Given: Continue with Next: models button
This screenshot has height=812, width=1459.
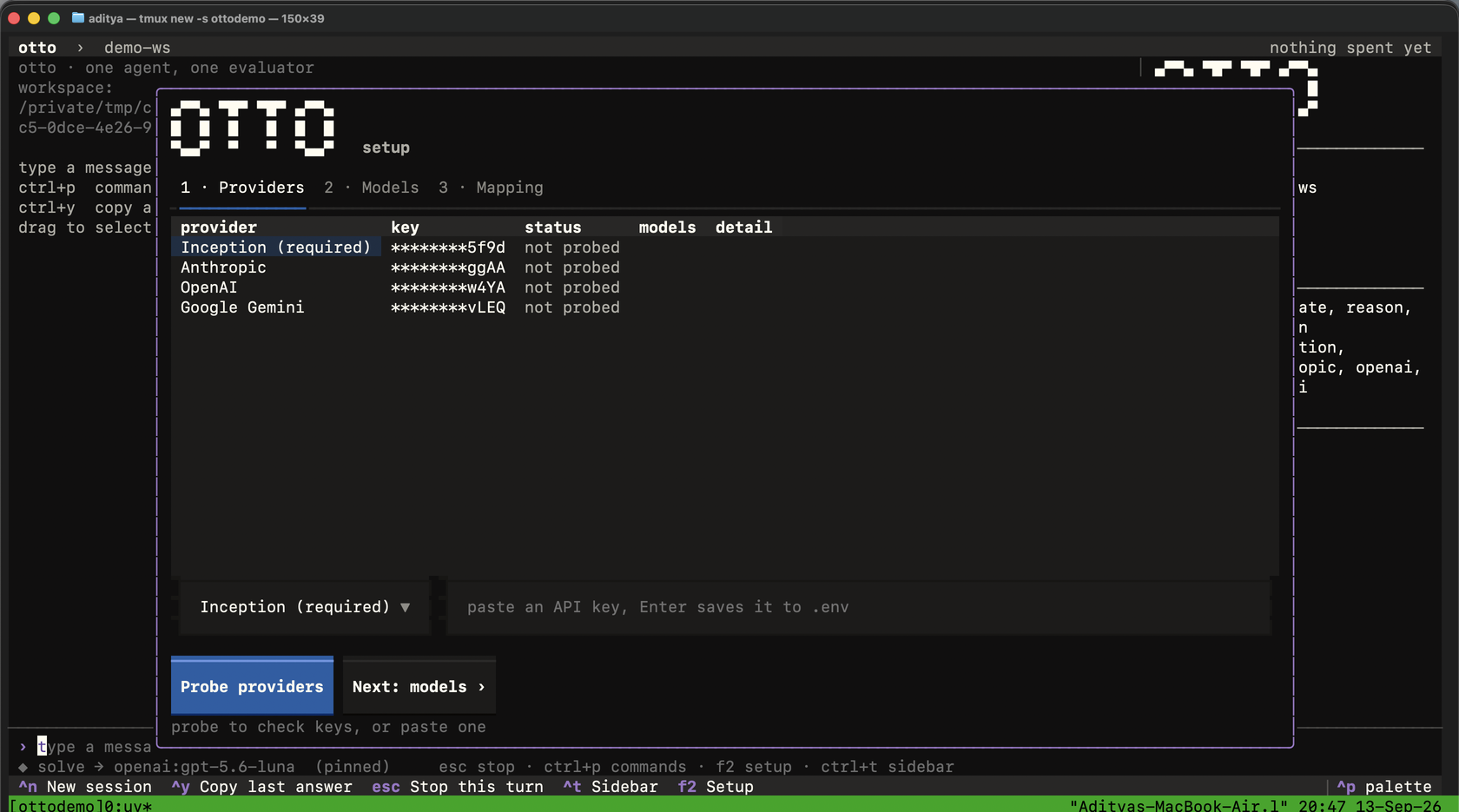Looking at the screenshot, I should click(419, 687).
